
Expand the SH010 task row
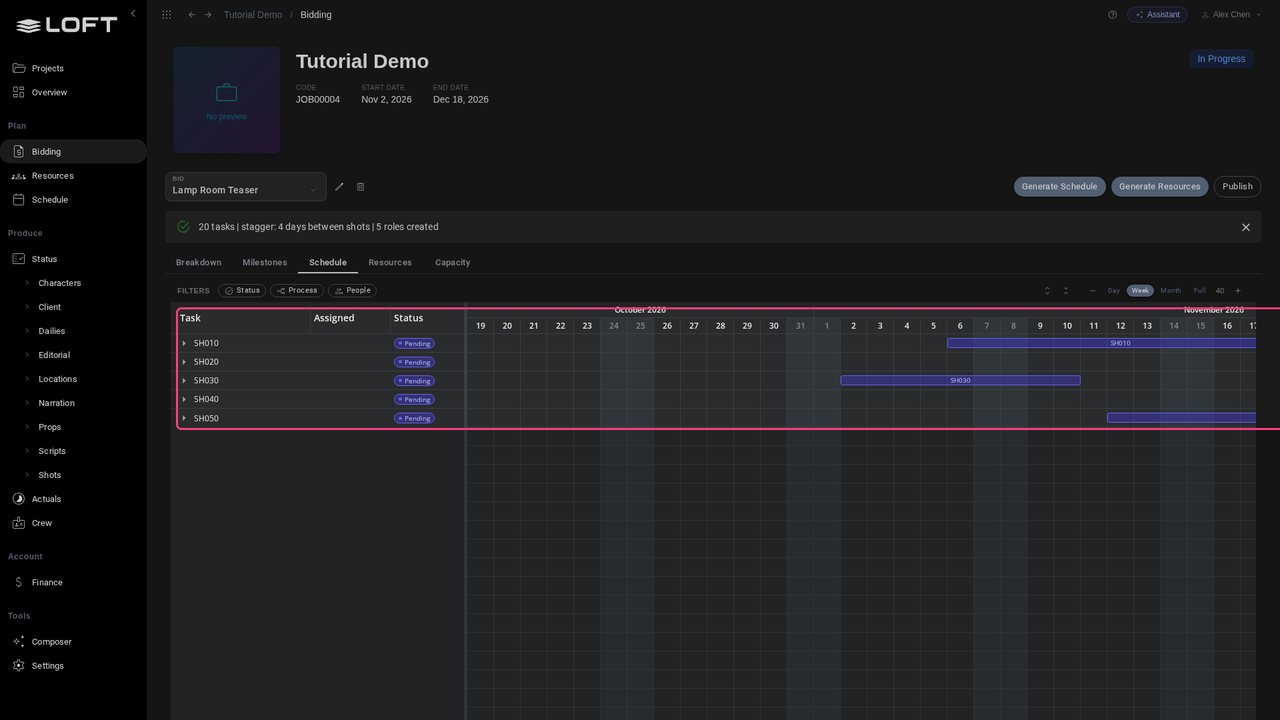[184, 343]
